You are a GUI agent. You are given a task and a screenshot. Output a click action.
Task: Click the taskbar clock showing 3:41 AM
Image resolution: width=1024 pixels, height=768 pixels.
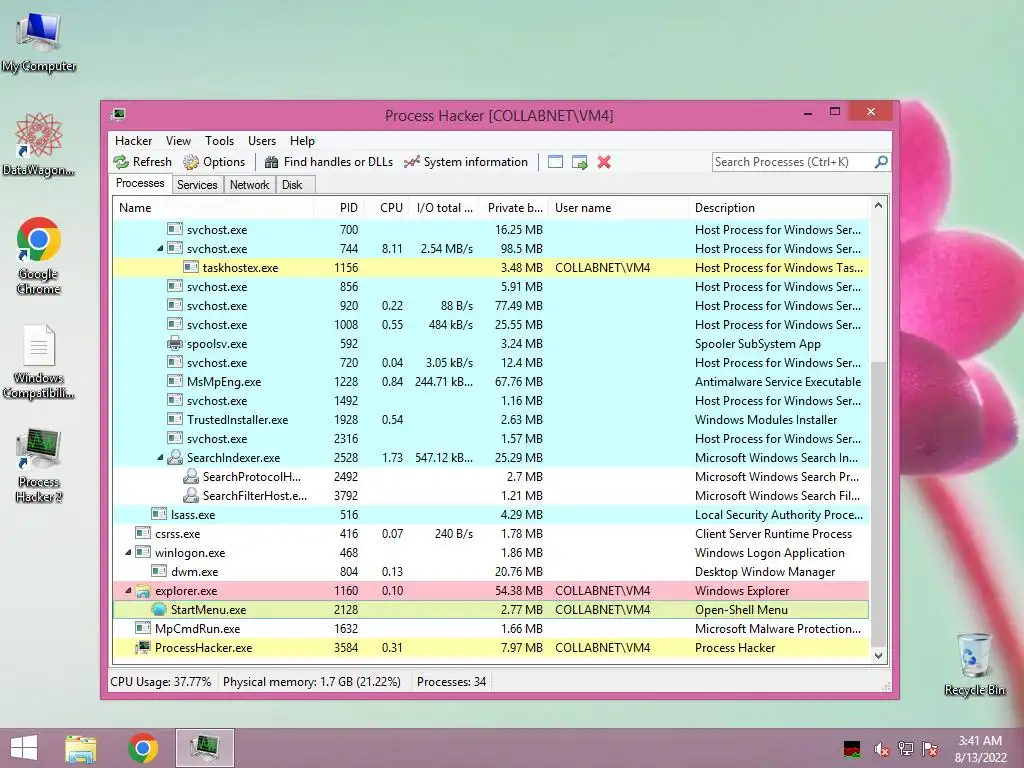coord(980,748)
